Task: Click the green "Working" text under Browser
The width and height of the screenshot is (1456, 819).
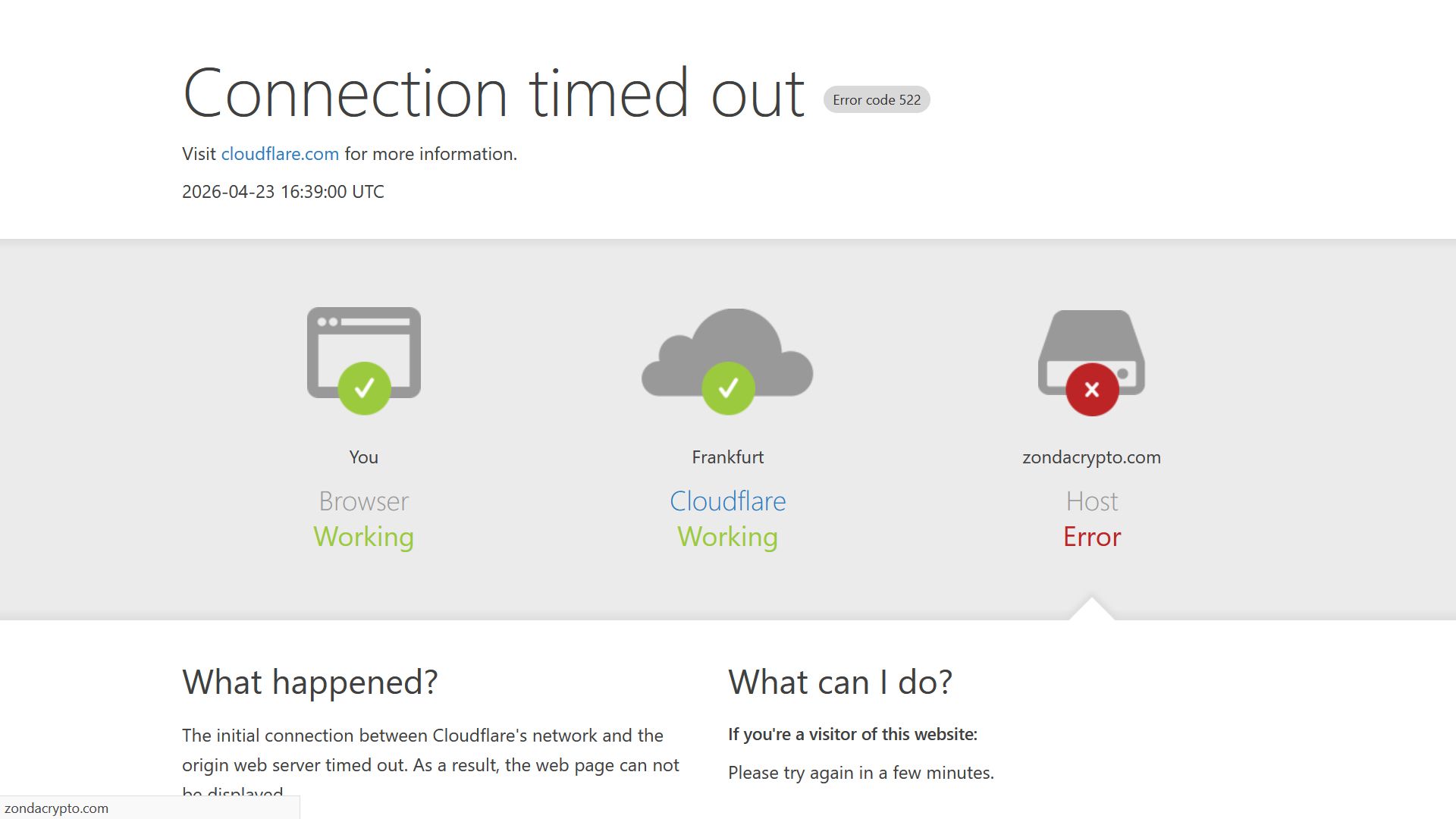Action: coord(364,537)
